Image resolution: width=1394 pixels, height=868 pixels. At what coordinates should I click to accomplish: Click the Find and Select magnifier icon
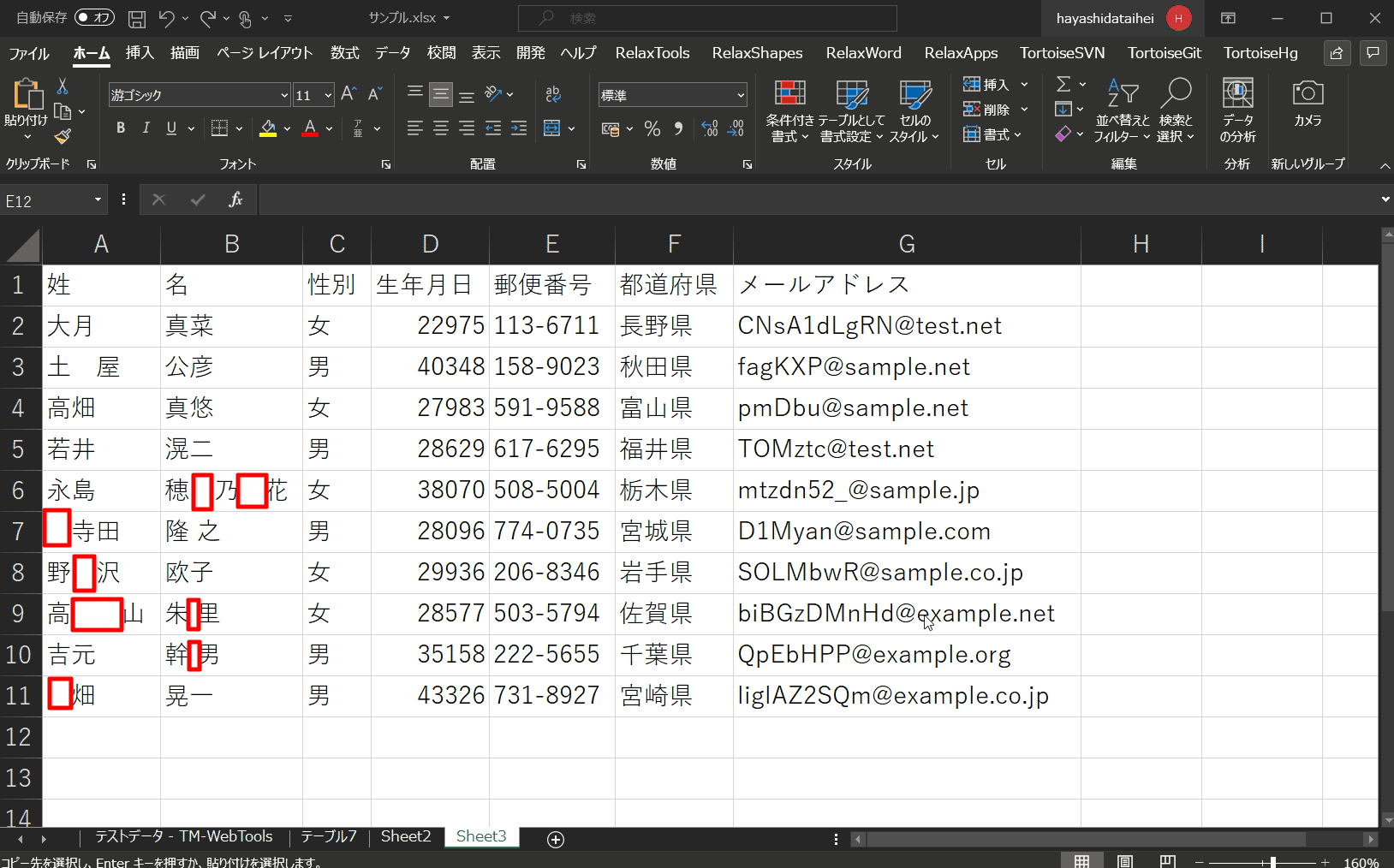coord(1176,94)
